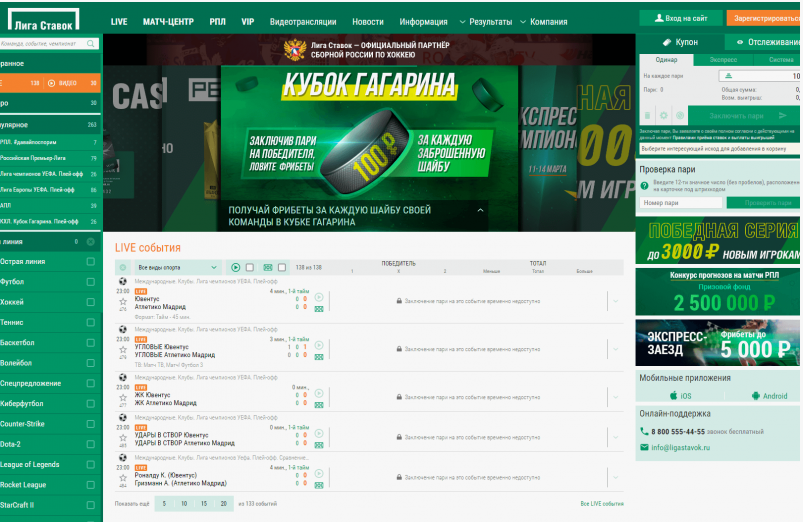Click the clear circle icon in линия header

click(91, 242)
